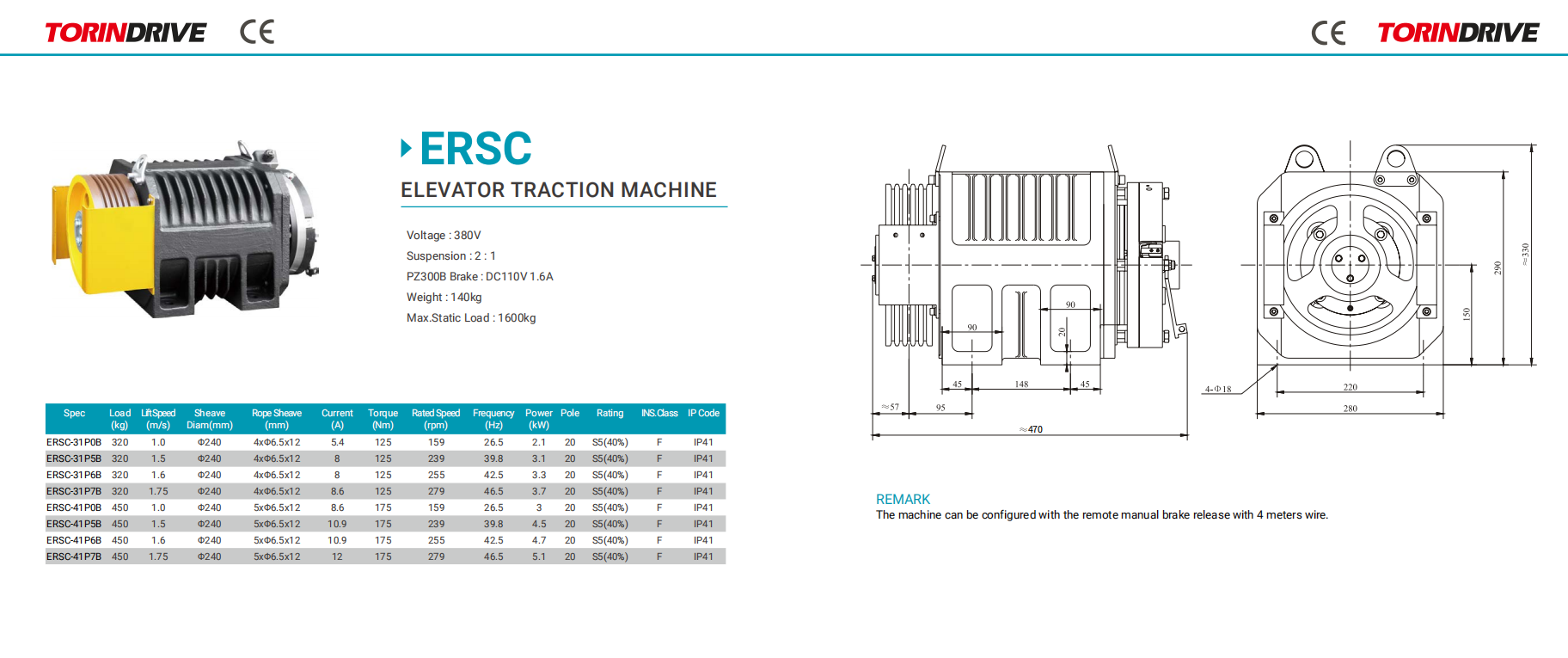Image resolution: width=1568 pixels, height=658 pixels.
Task: Click power value 5.1 in ERSC-41P7B row
Action: click(539, 557)
